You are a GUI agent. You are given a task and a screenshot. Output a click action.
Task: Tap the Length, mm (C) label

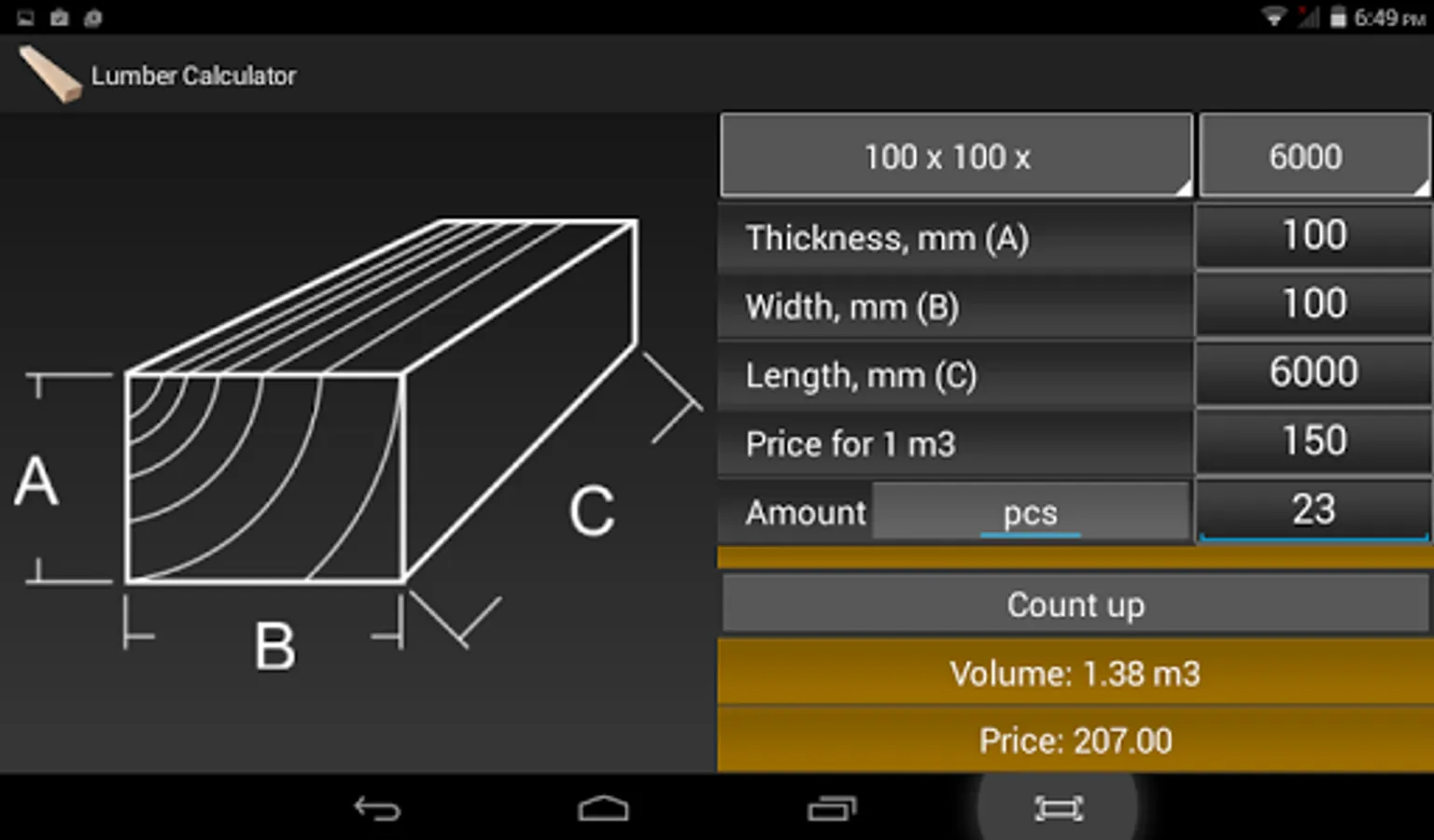pyautogui.click(x=861, y=375)
